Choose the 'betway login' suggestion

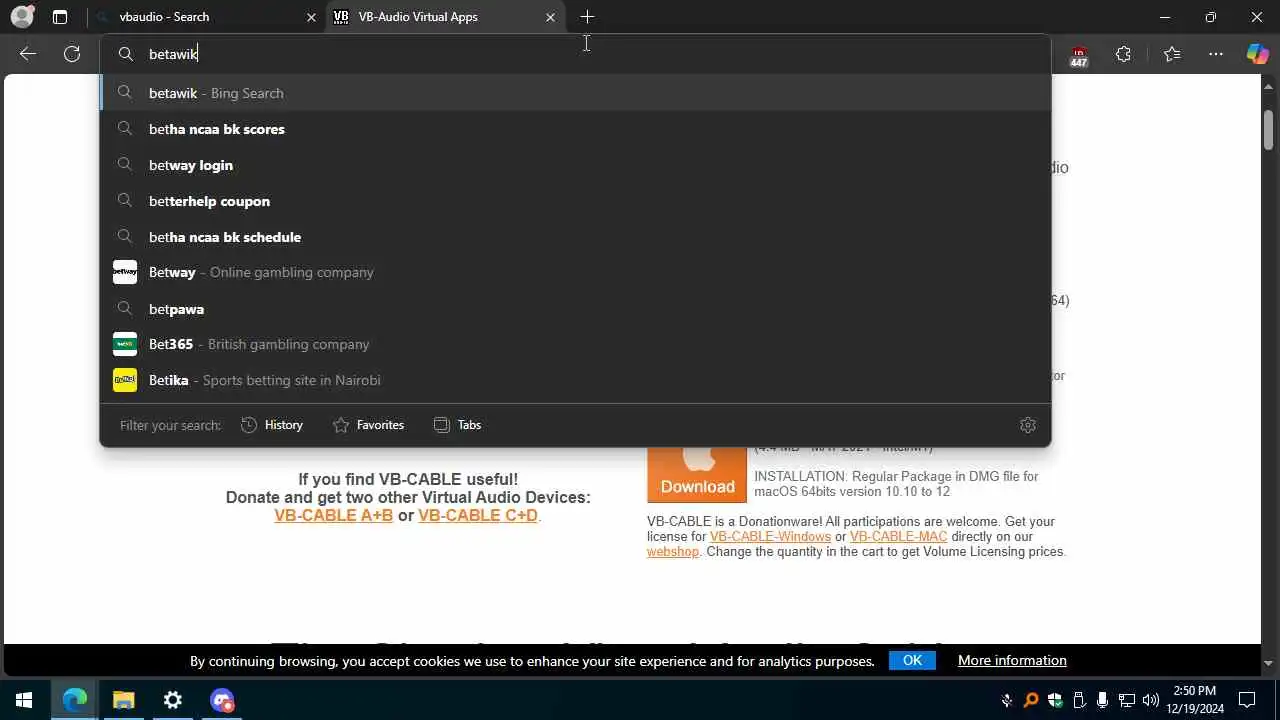(575, 165)
